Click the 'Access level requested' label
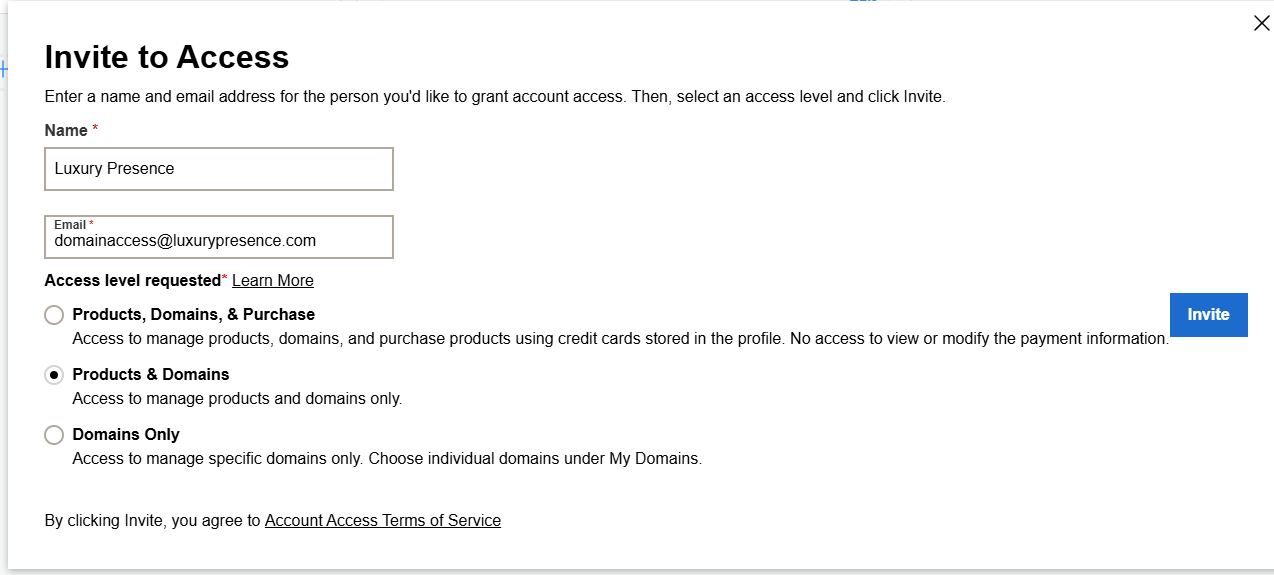Viewport: 1274px width, 575px height. (x=132, y=281)
